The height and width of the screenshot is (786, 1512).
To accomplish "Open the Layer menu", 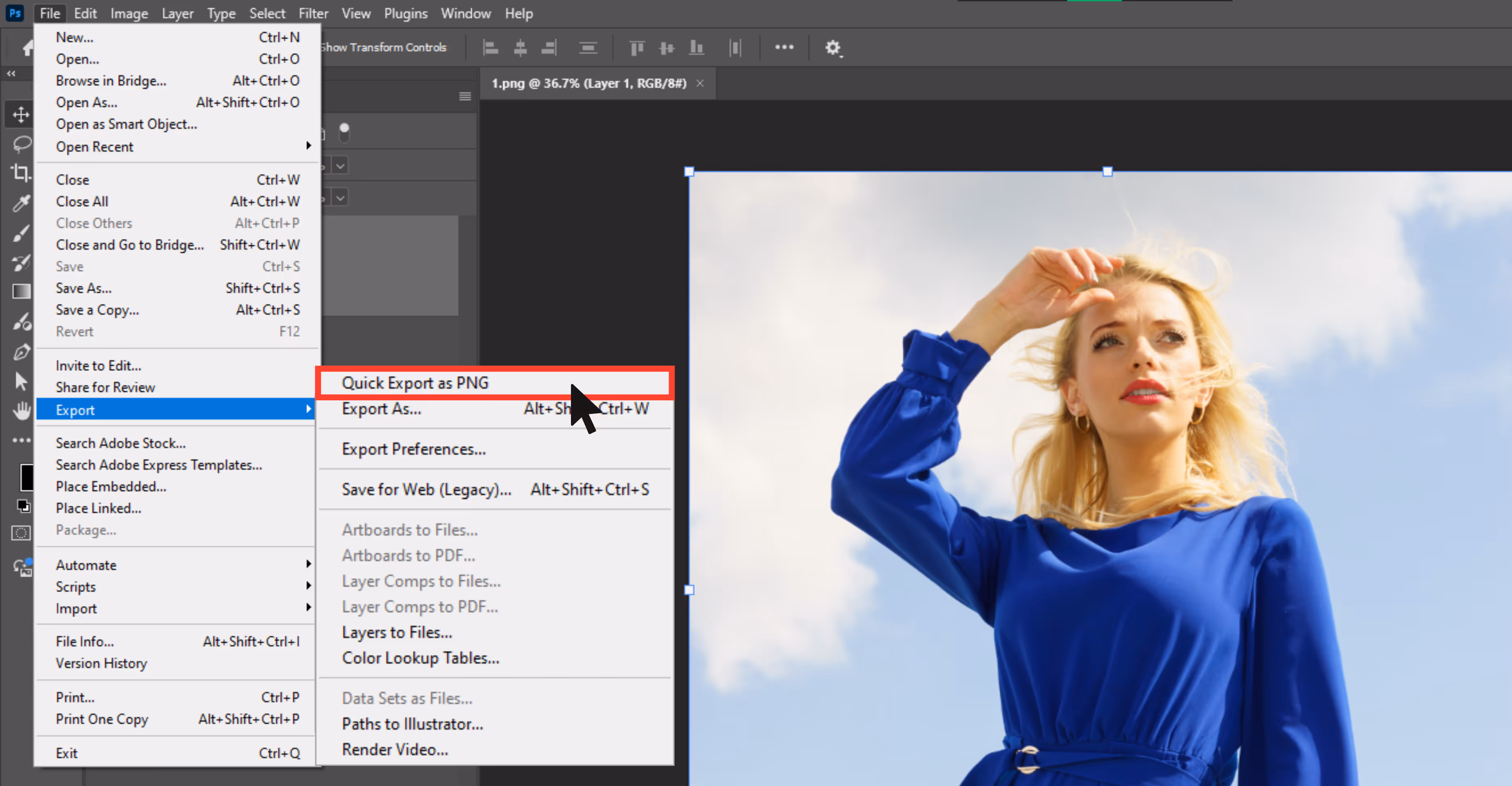I will pos(177,13).
